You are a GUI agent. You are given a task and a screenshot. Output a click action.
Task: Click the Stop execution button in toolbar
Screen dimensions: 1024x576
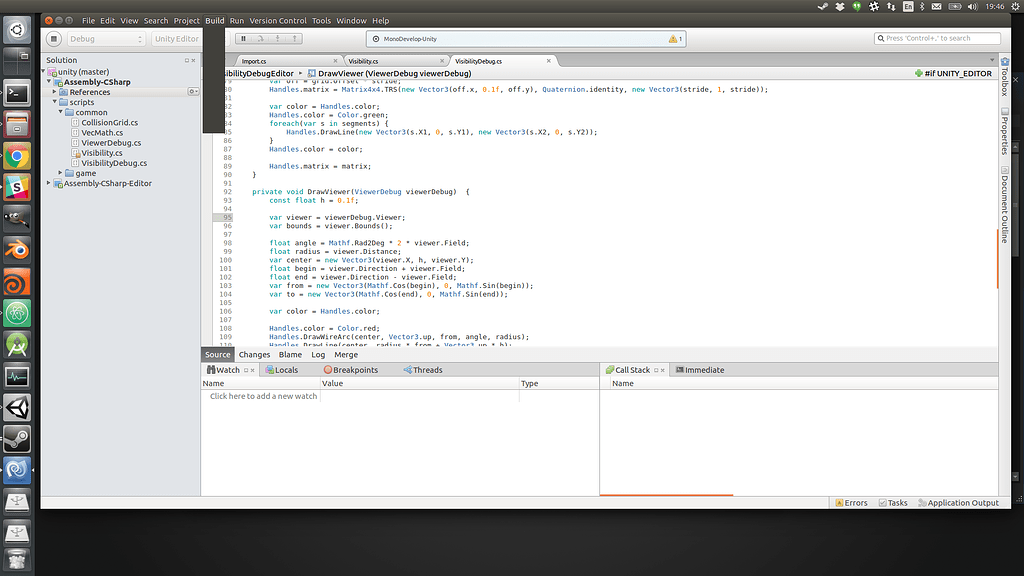pos(56,39)
